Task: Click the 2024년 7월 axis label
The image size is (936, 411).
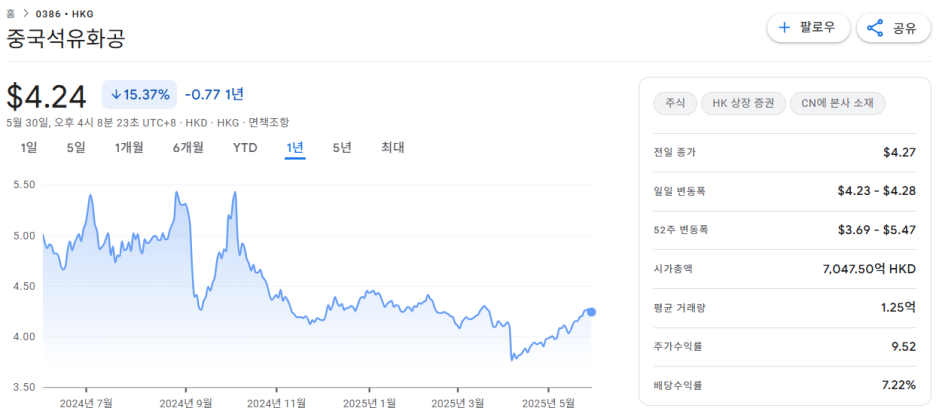Action: pyautogui.click(x=86, y=403)
